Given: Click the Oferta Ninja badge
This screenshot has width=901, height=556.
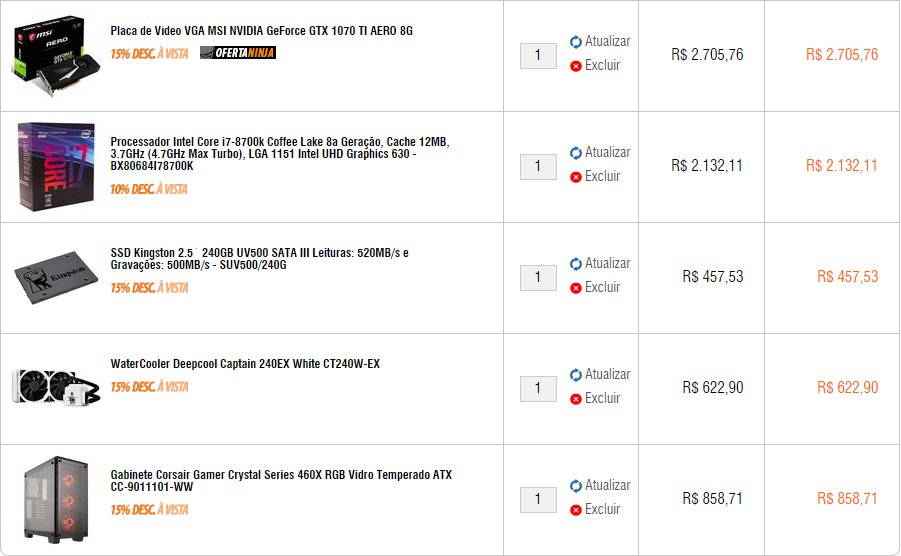Looking at the screenshot, I should pyautogui.click(x=238, y=53).
